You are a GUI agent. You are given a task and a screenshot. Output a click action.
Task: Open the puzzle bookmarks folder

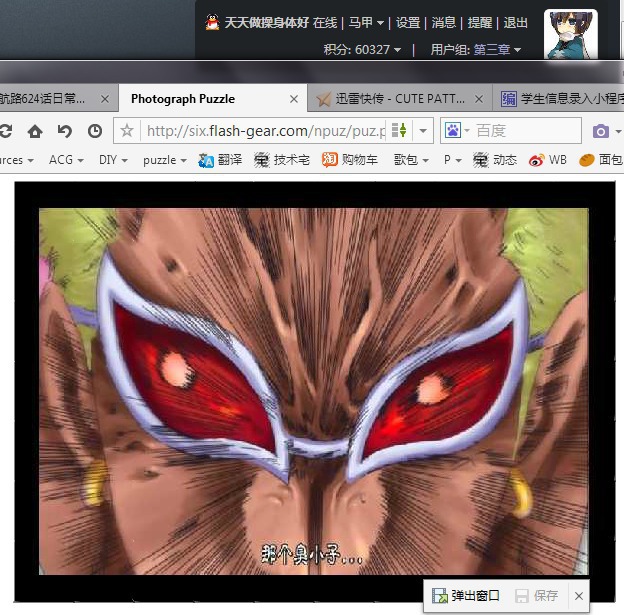[x=164, y=160]
